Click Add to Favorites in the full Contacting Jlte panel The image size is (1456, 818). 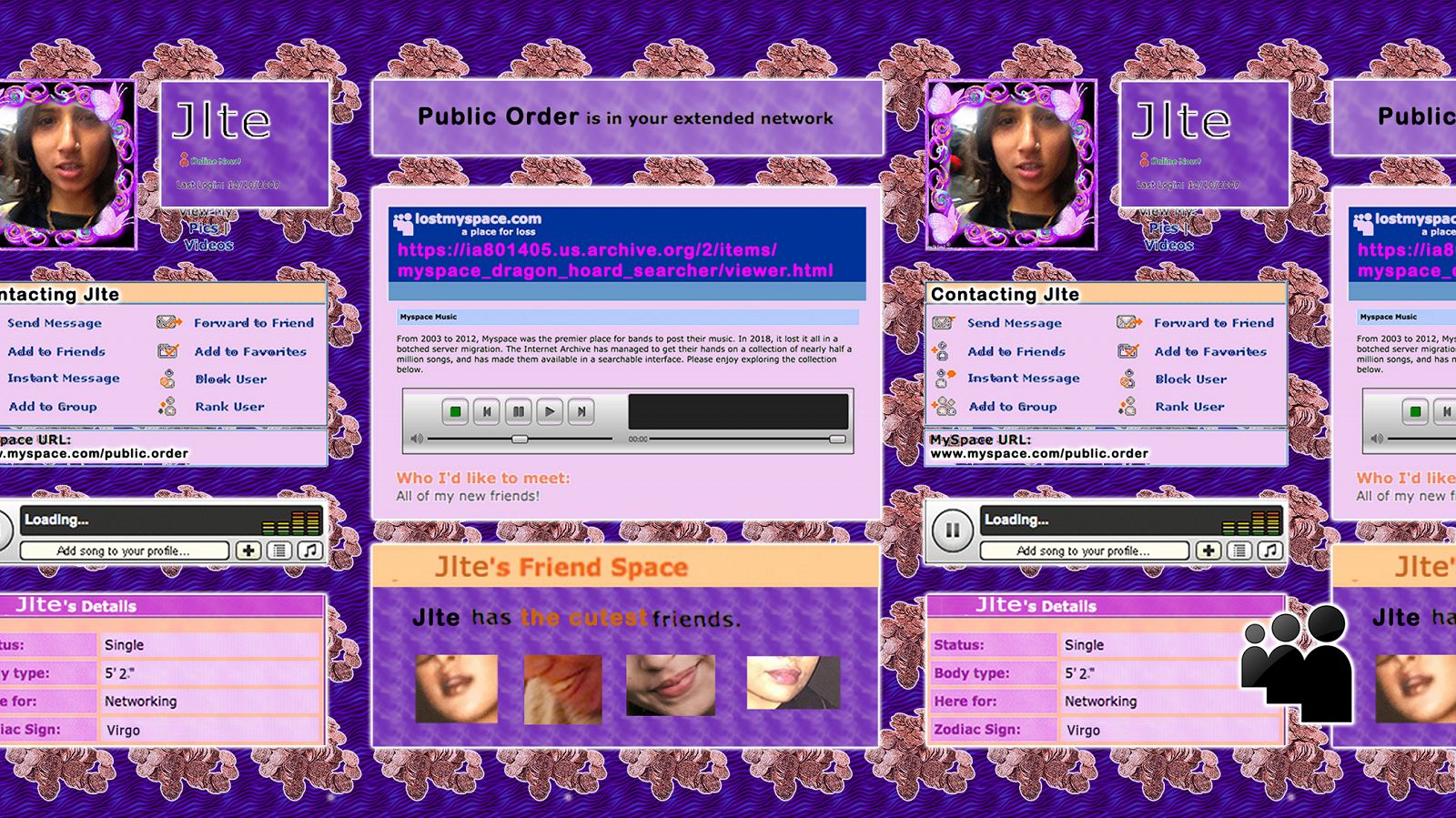click(x=1210, y=351)
